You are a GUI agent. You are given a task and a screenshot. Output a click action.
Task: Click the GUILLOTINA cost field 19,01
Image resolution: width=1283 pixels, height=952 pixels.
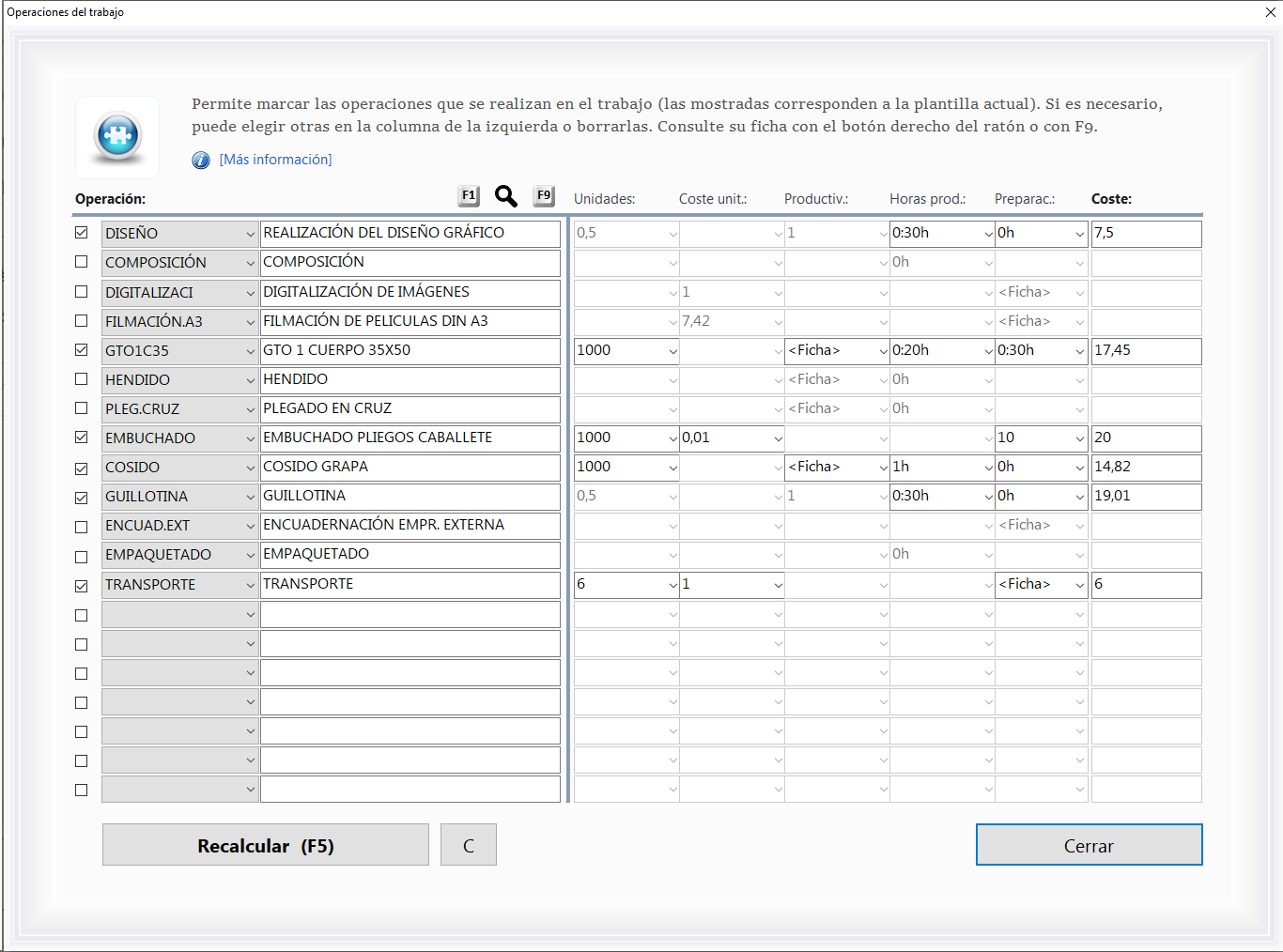[1147, 497]
